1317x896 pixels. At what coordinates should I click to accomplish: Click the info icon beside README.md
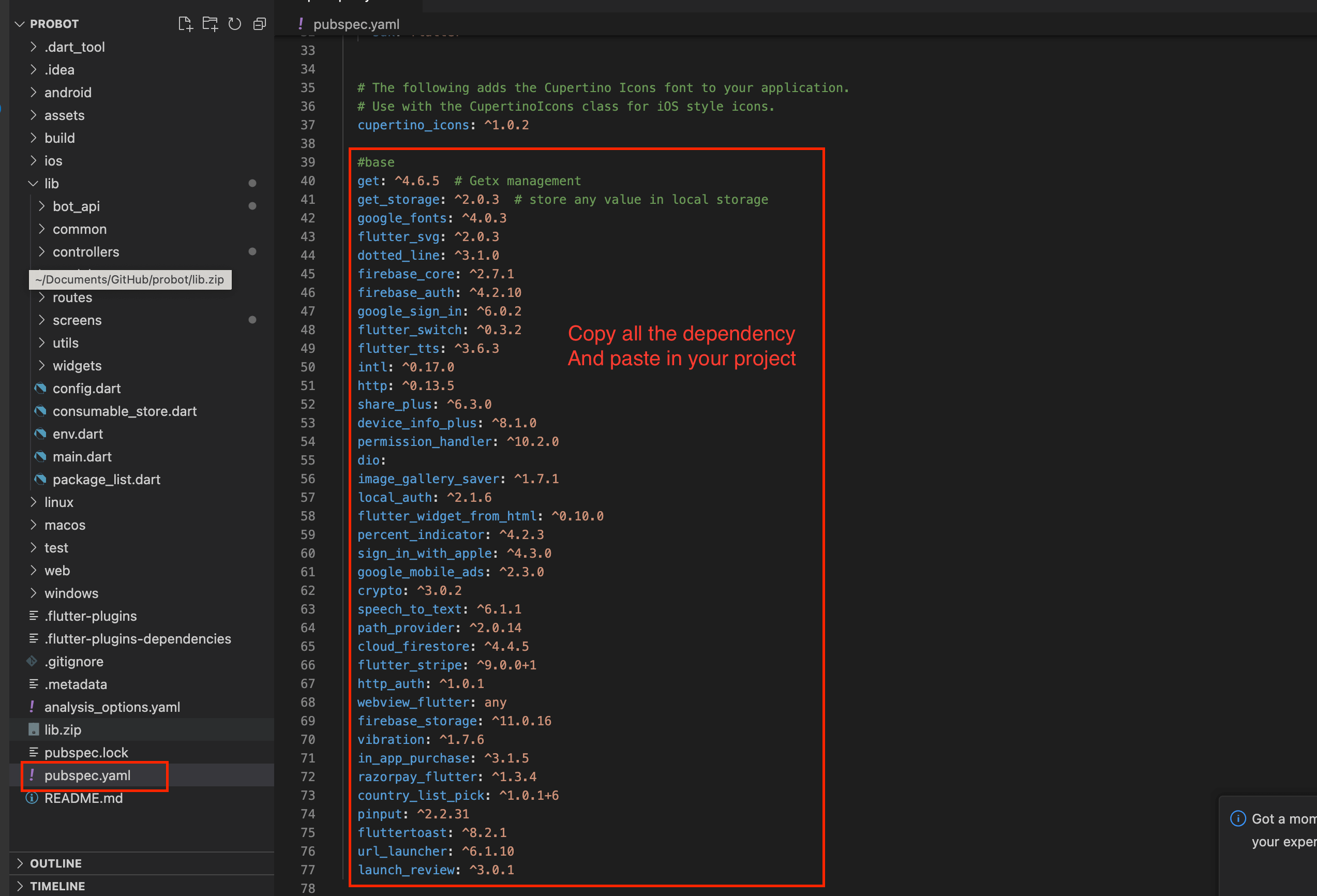[31, 798]
